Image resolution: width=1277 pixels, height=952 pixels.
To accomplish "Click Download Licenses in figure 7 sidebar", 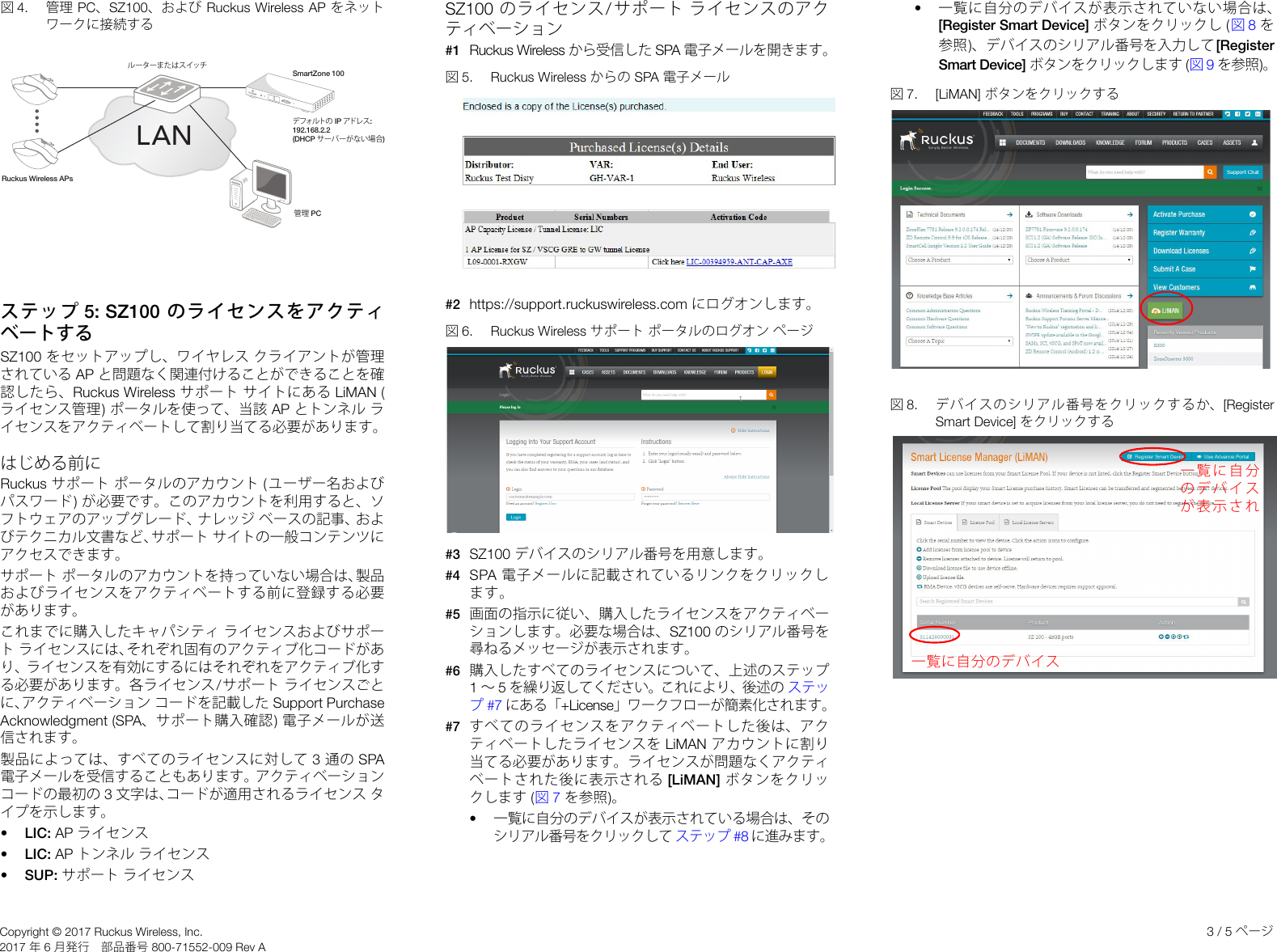I will pyautogui.click(x=1204, y=251).
